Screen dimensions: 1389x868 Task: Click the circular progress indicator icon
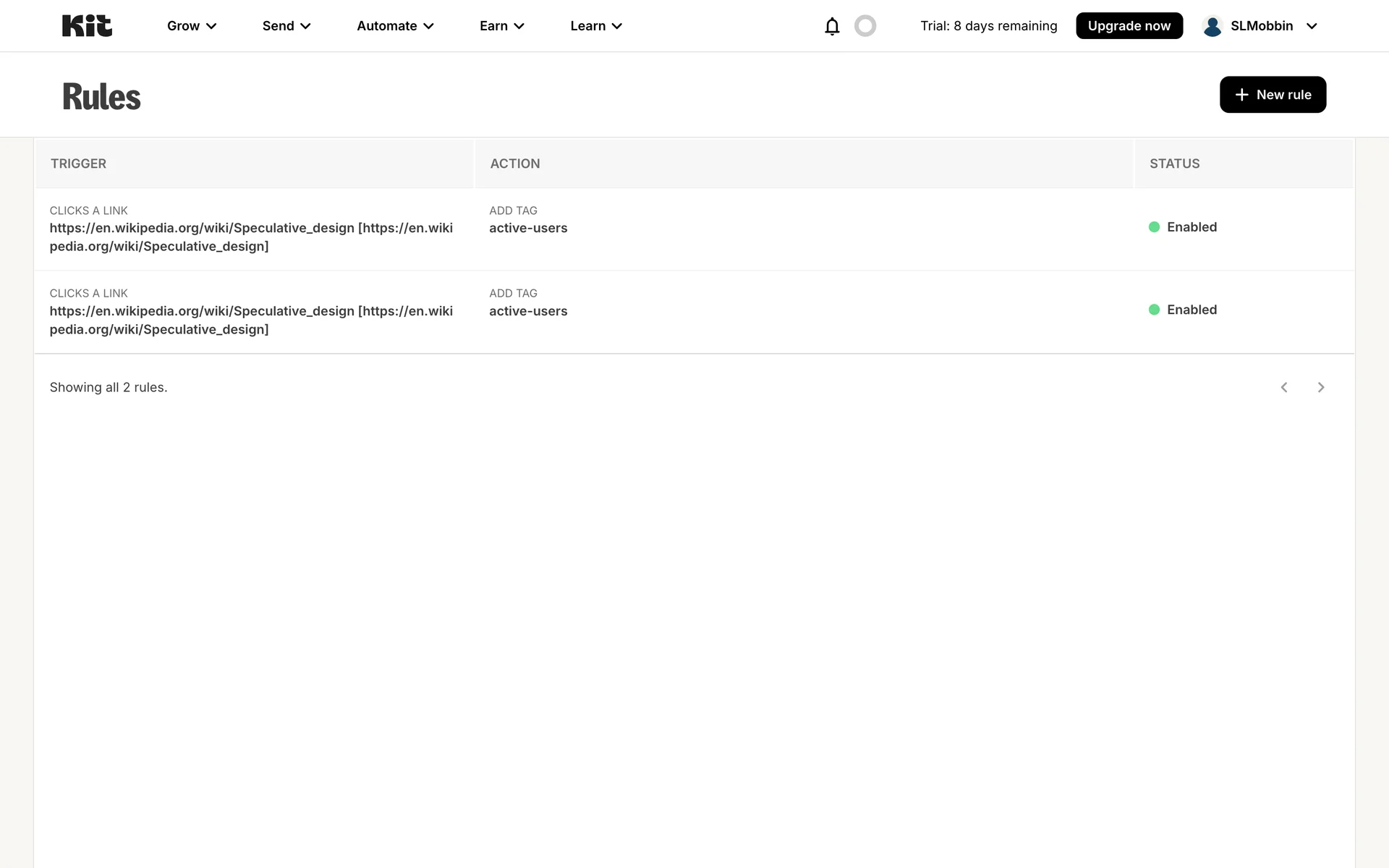point(865,26)
